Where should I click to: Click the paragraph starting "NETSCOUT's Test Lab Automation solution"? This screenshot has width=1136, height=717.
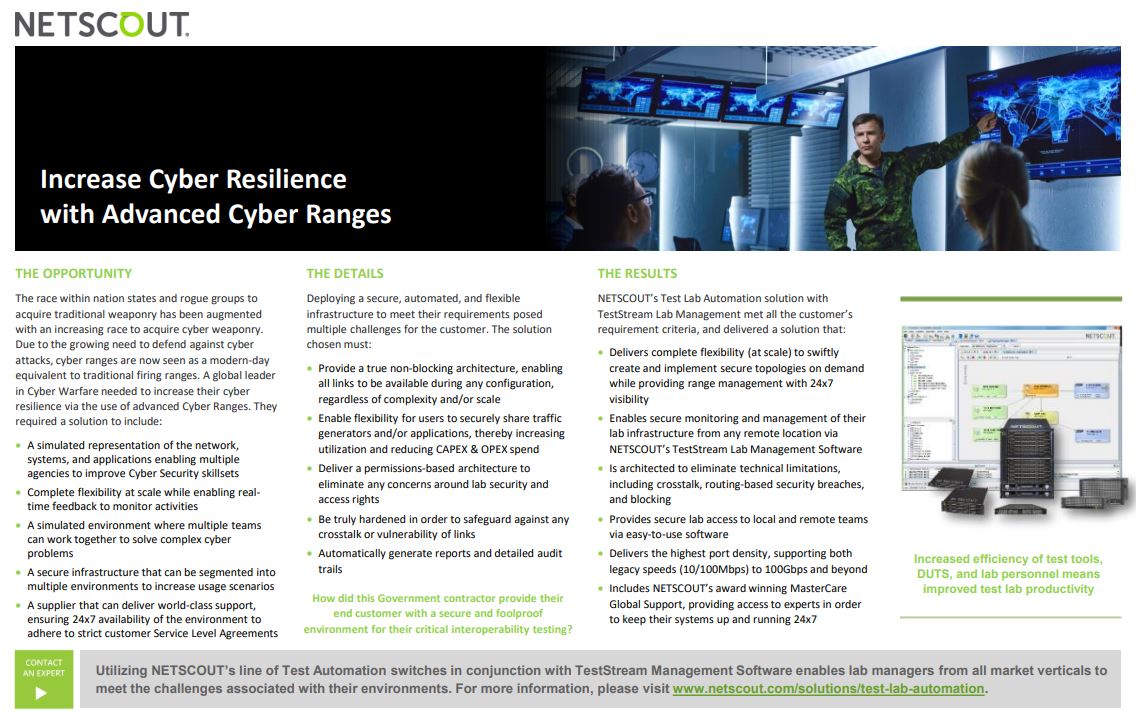coord(725,314)
